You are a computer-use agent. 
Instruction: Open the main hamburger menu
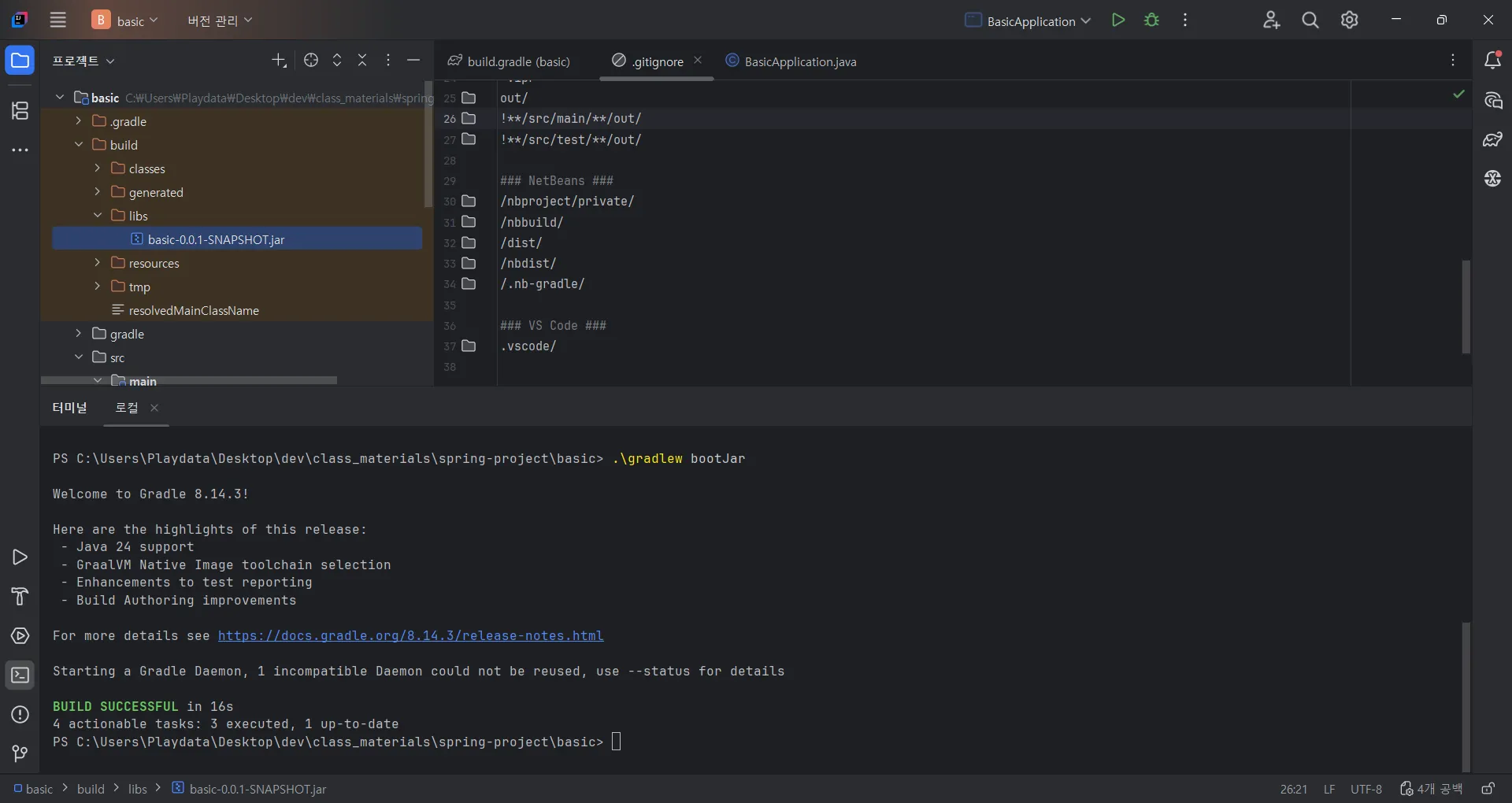(x=58, y=20)
